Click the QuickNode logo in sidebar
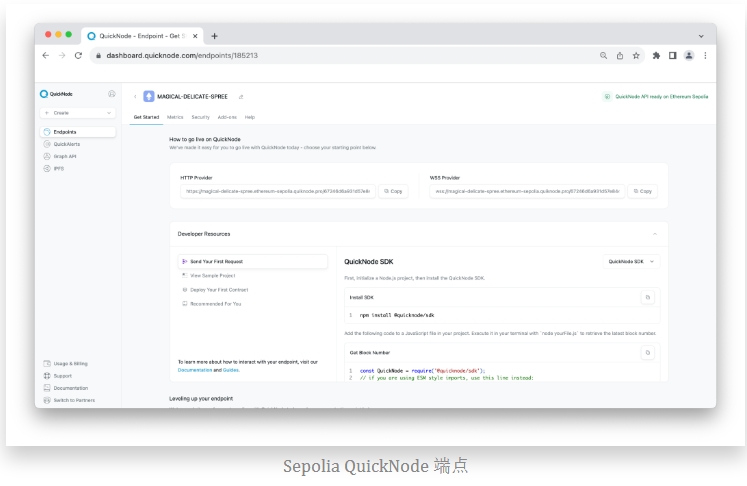The width and height of the screenshot is (747, 486). [x=56, y=94]
